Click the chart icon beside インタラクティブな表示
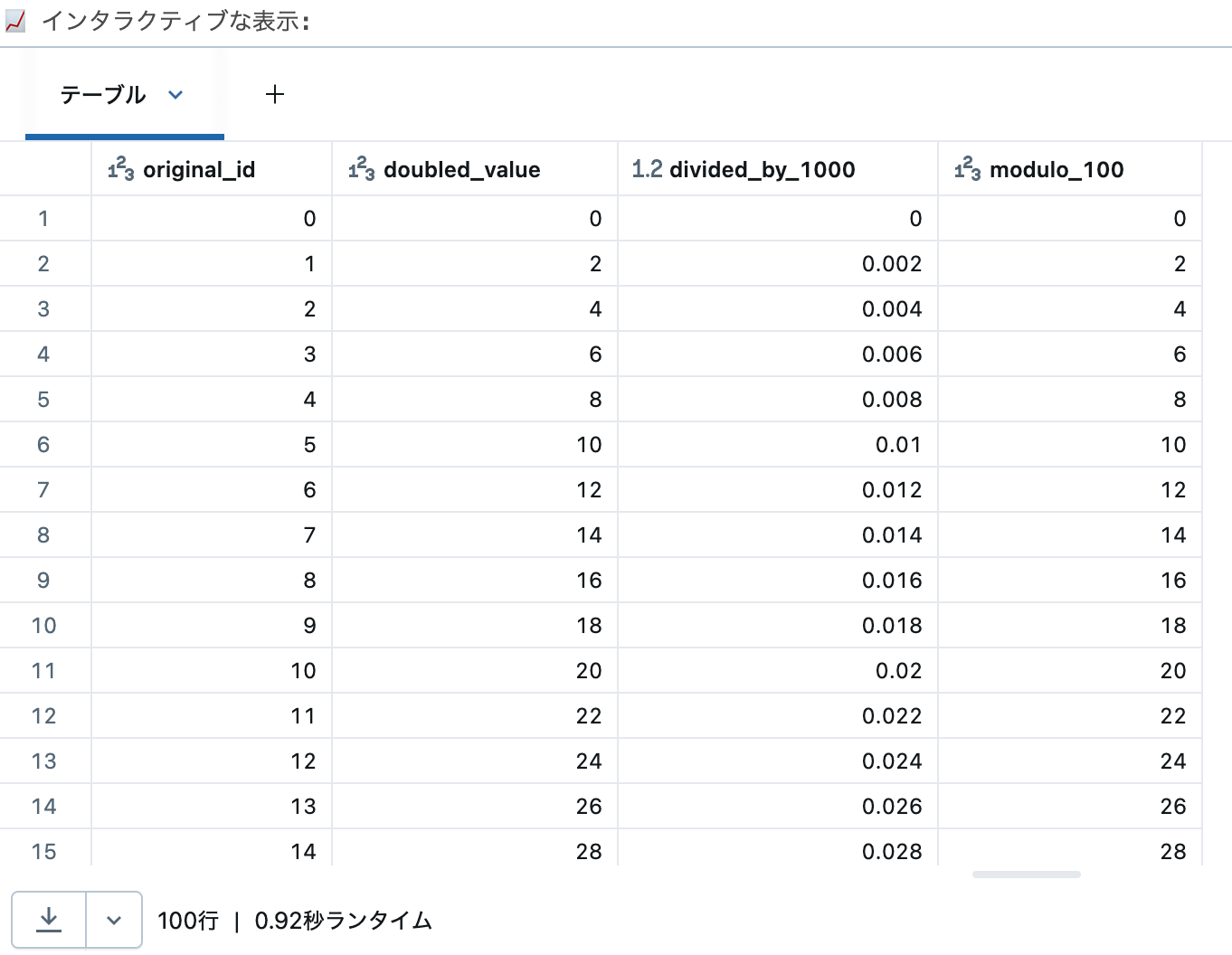The height and width of the screenshot is (955, 1232). tap(17, 20)
